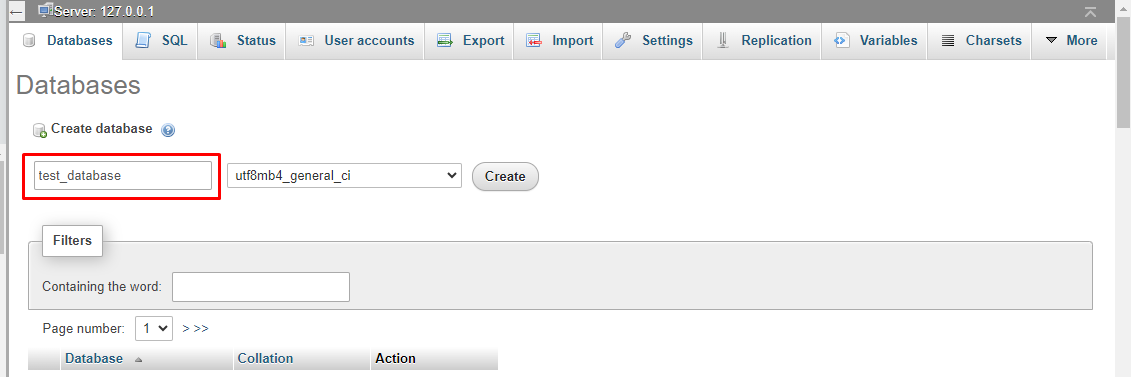Image resolution: width=1131 pixels, height=377 pixels.
Task: Click the Settings wrench icon
Action: [622, 40]
